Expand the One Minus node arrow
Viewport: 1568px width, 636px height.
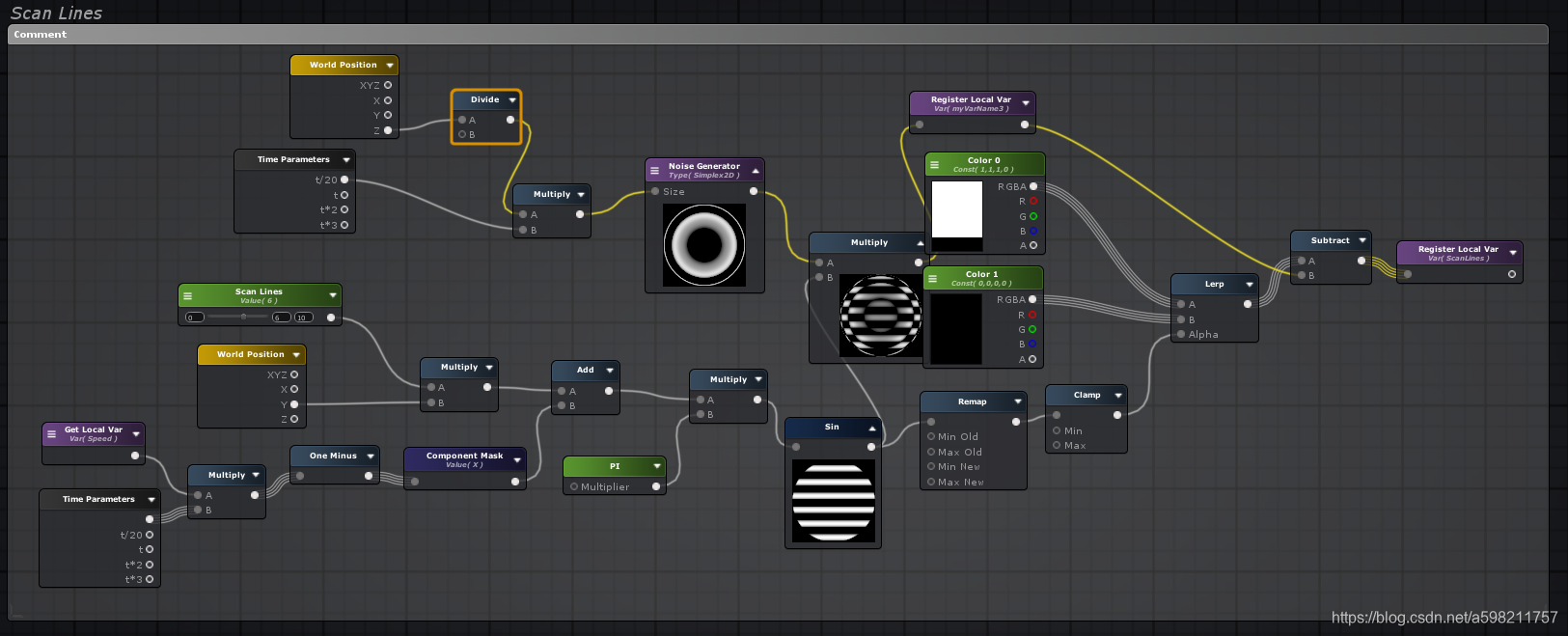coord(371,456)
